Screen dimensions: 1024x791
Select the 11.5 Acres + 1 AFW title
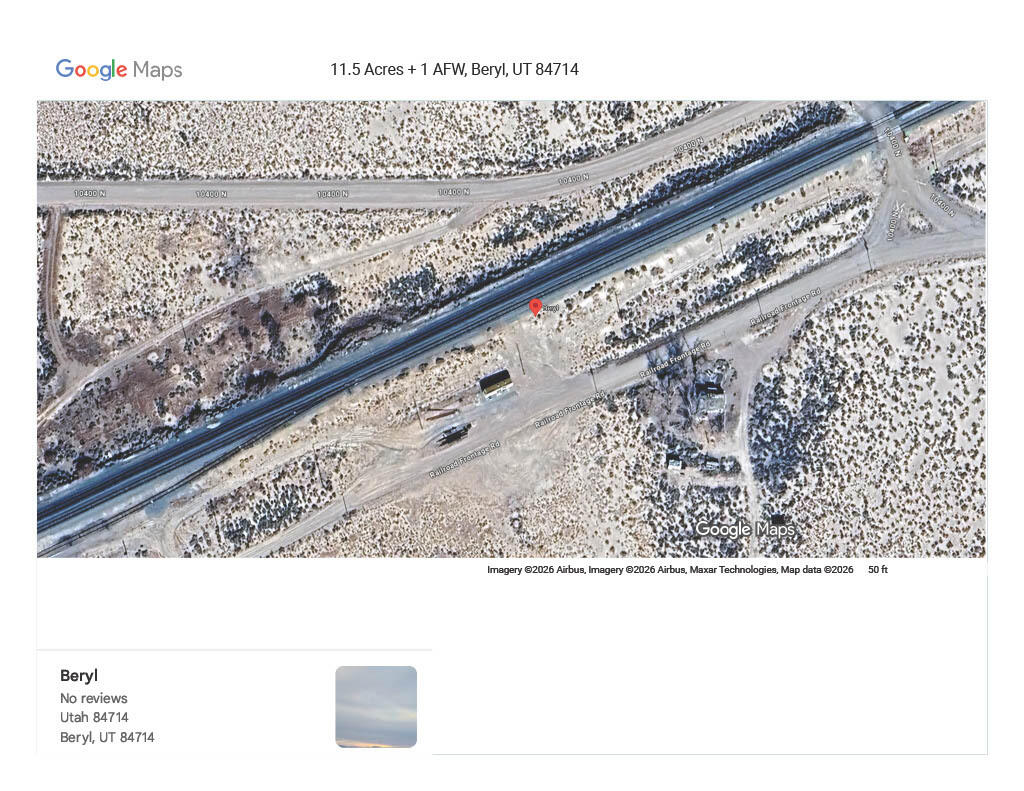(x=455, y=69)
